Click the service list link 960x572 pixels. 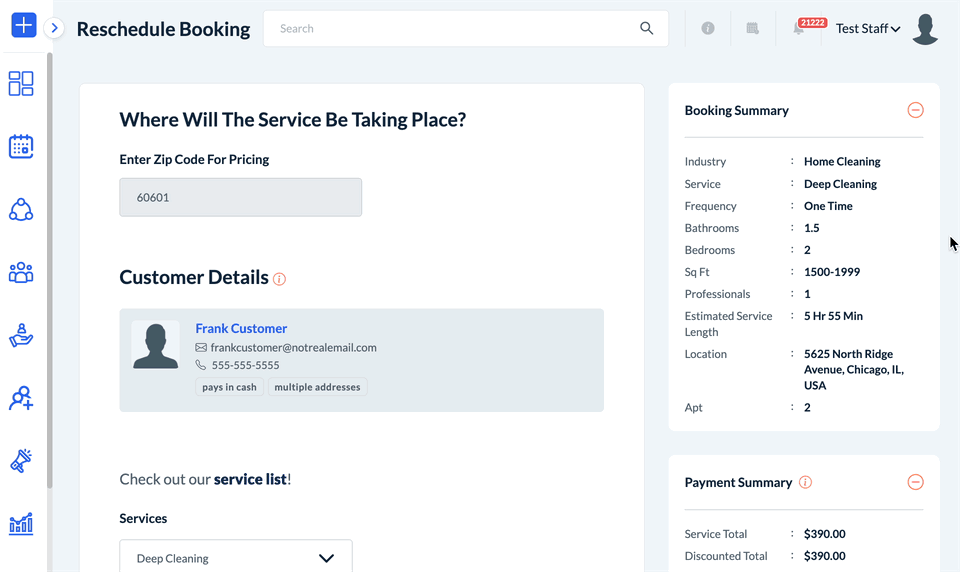point(250,479)
